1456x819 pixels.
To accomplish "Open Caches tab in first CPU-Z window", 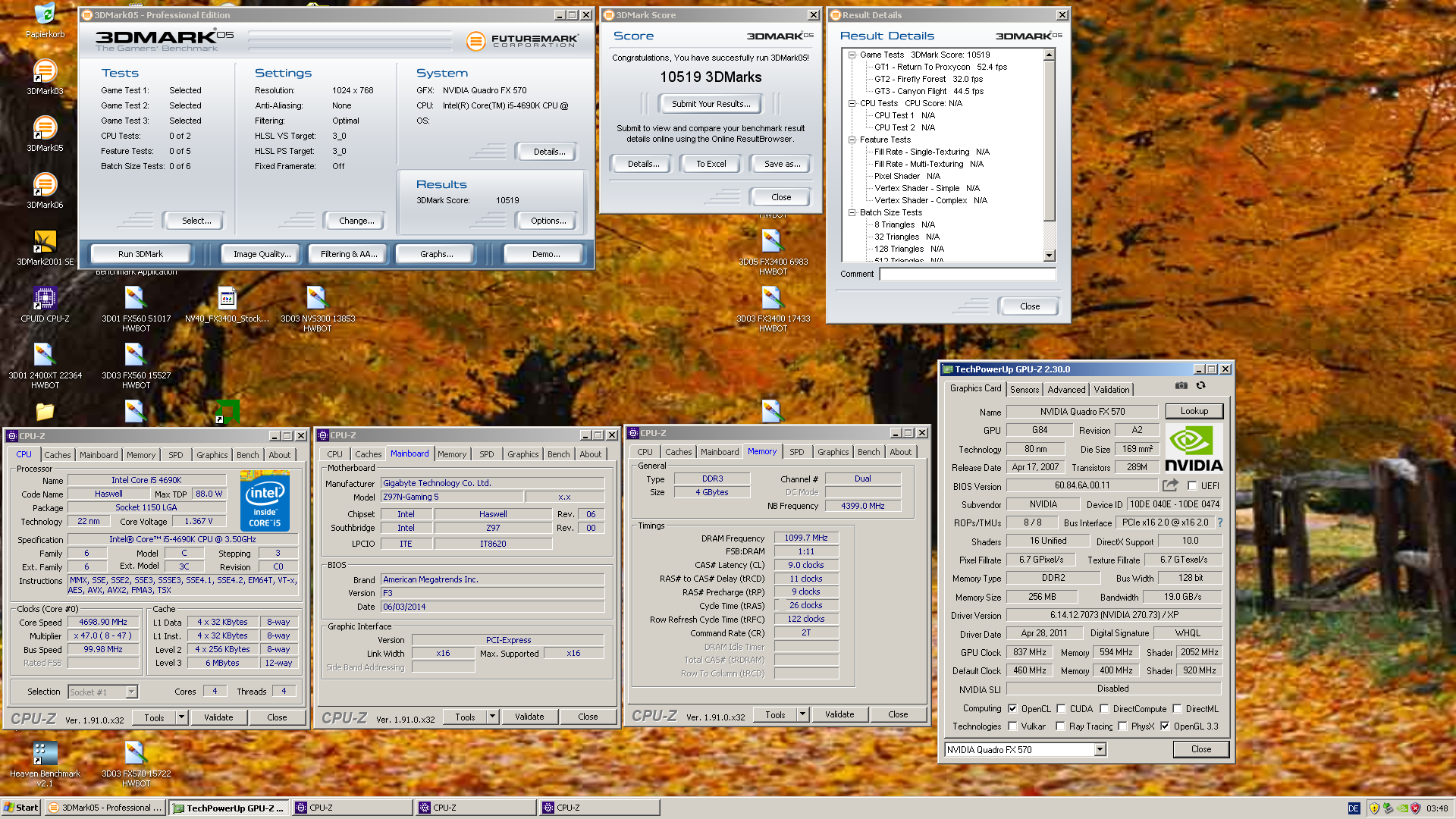I will point(58,455).
